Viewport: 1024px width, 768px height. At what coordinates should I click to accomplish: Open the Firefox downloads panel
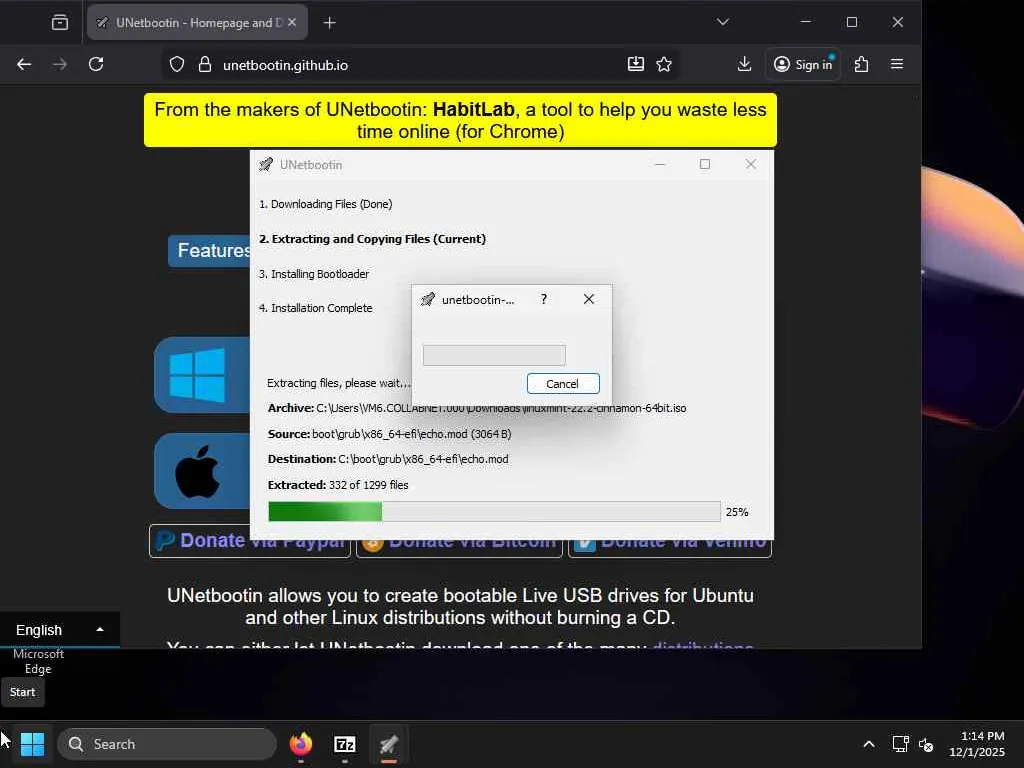(744, 64)
